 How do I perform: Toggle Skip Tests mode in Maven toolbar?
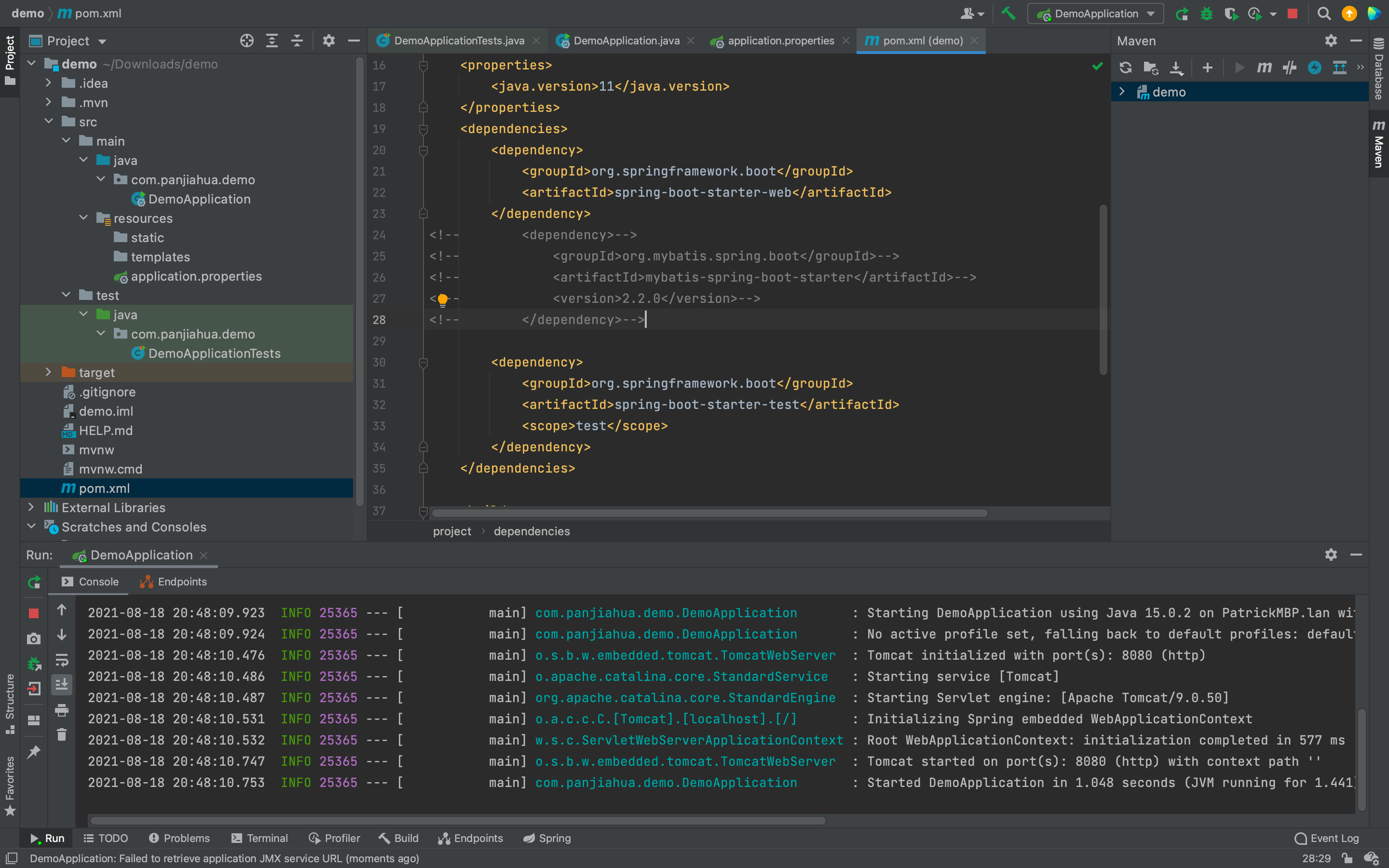pyautogui.click(x=1314, y=68)
